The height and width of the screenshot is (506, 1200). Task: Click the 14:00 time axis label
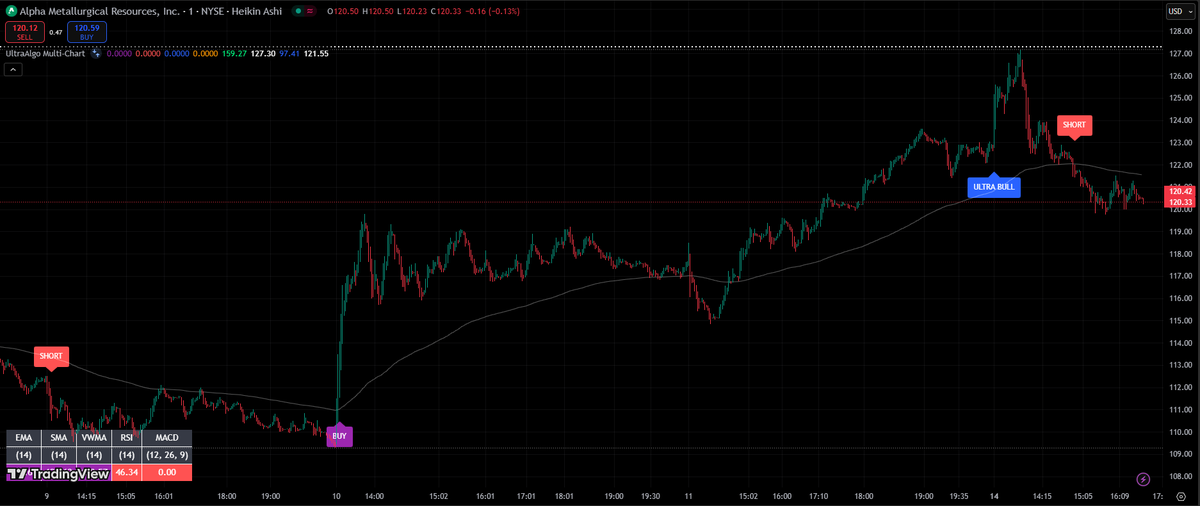tap(372, 495)
